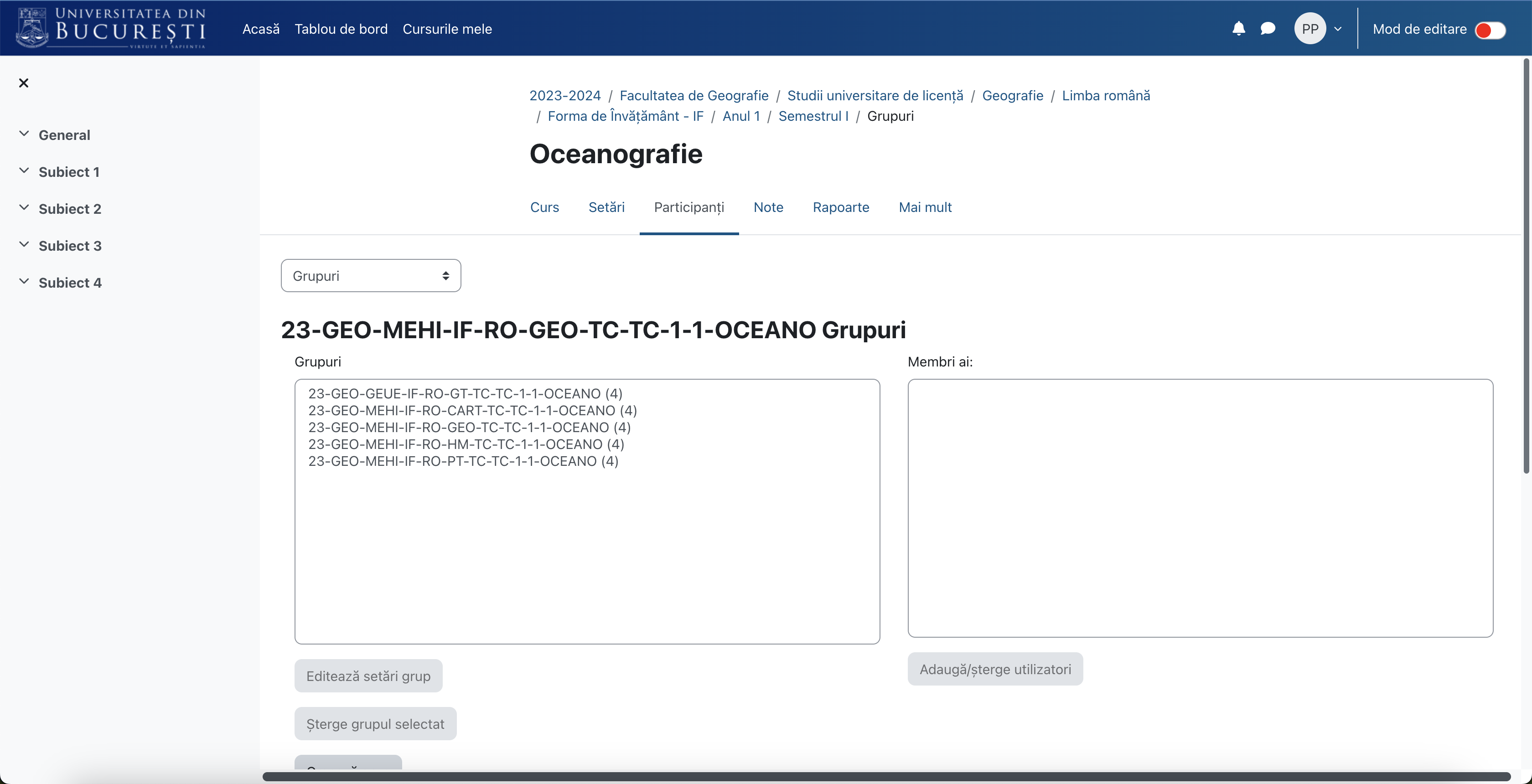Click the vertical page scrollbar
This screenshot has height=784, width=1532.
pyautogui.click(x=1527, y=266)
